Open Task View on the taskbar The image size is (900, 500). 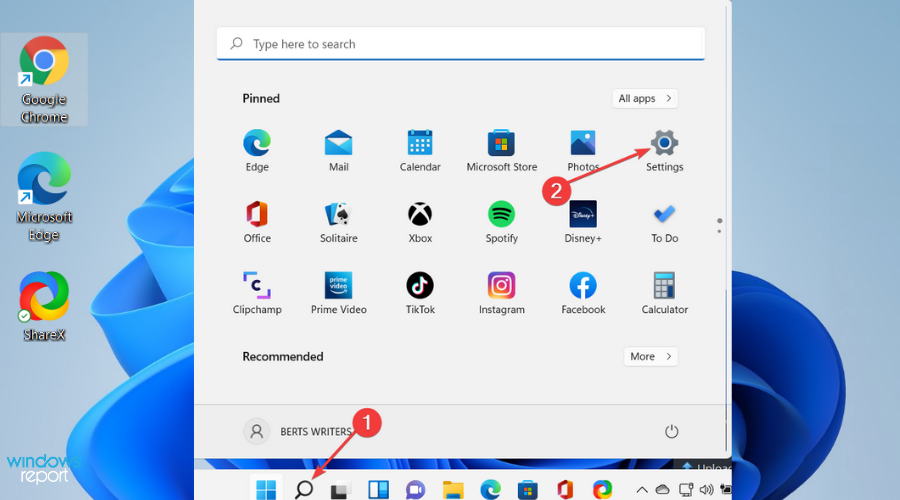[x=340, y=489]
